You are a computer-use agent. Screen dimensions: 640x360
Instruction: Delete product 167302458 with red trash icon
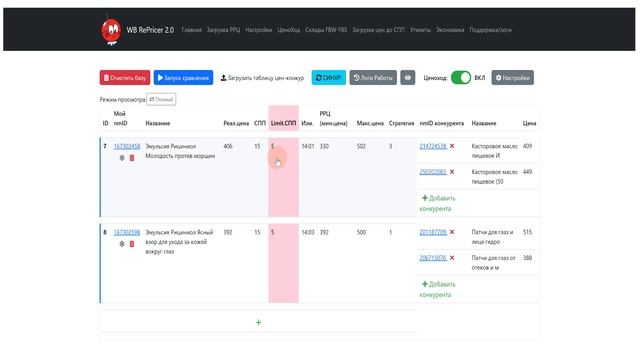tap(132, 158)
